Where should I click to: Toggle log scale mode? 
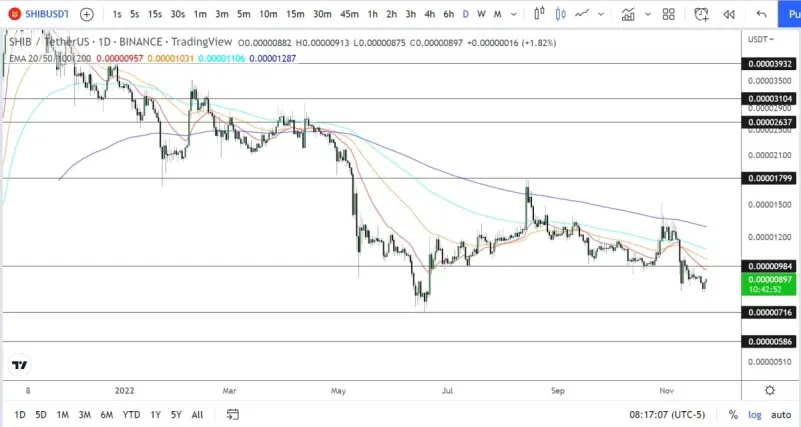pyautogui.click(x=755, y=415)
